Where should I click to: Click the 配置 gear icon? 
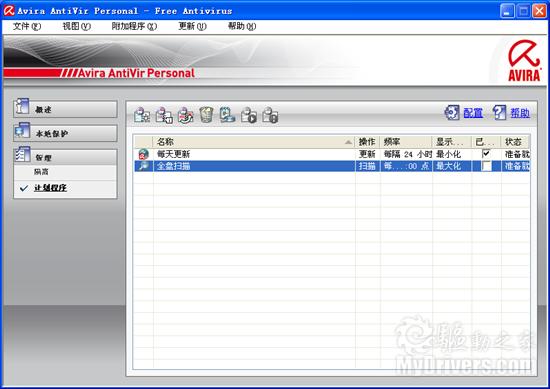452,113
